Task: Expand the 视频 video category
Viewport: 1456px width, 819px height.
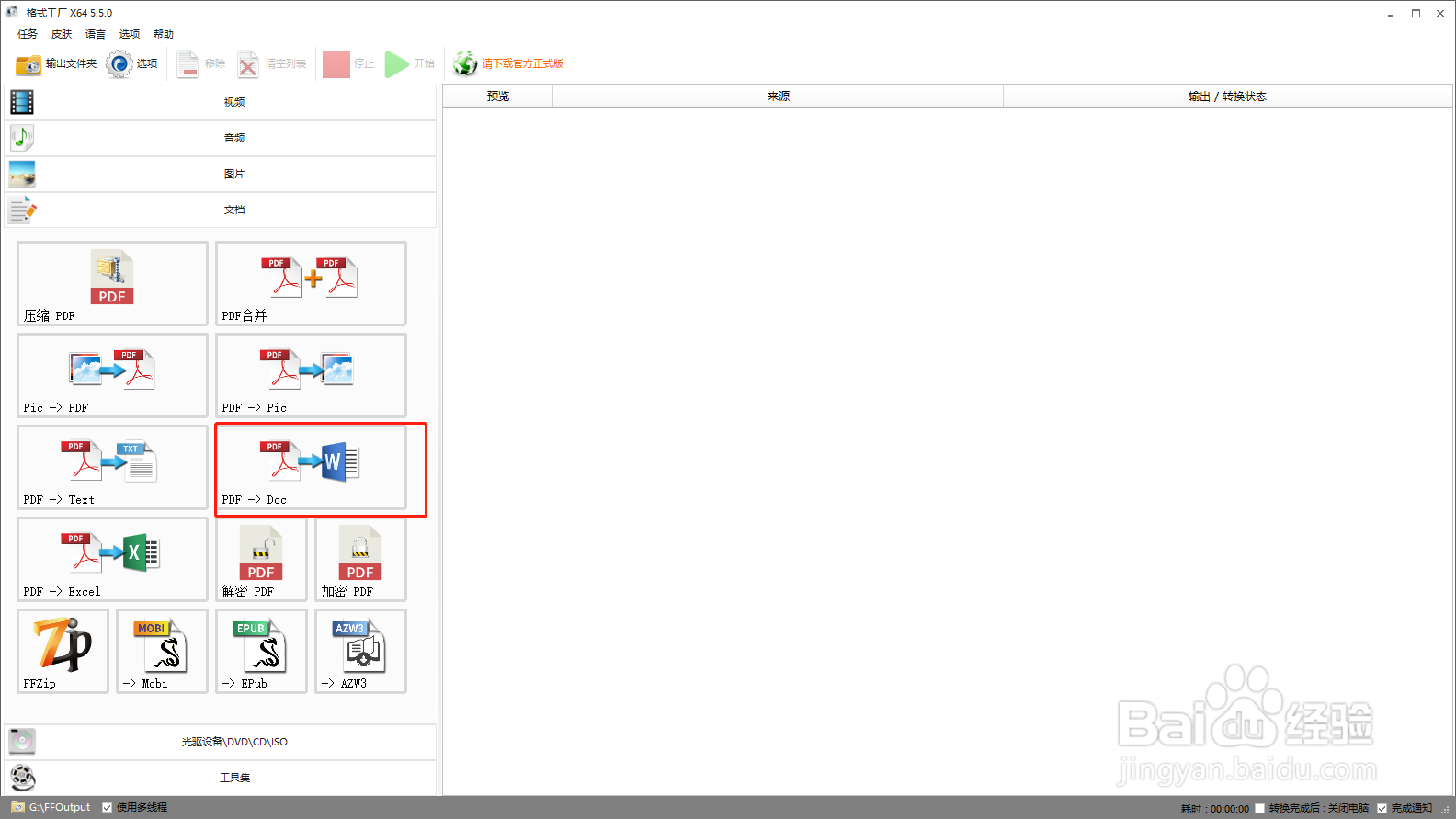Action: (221, 102)
